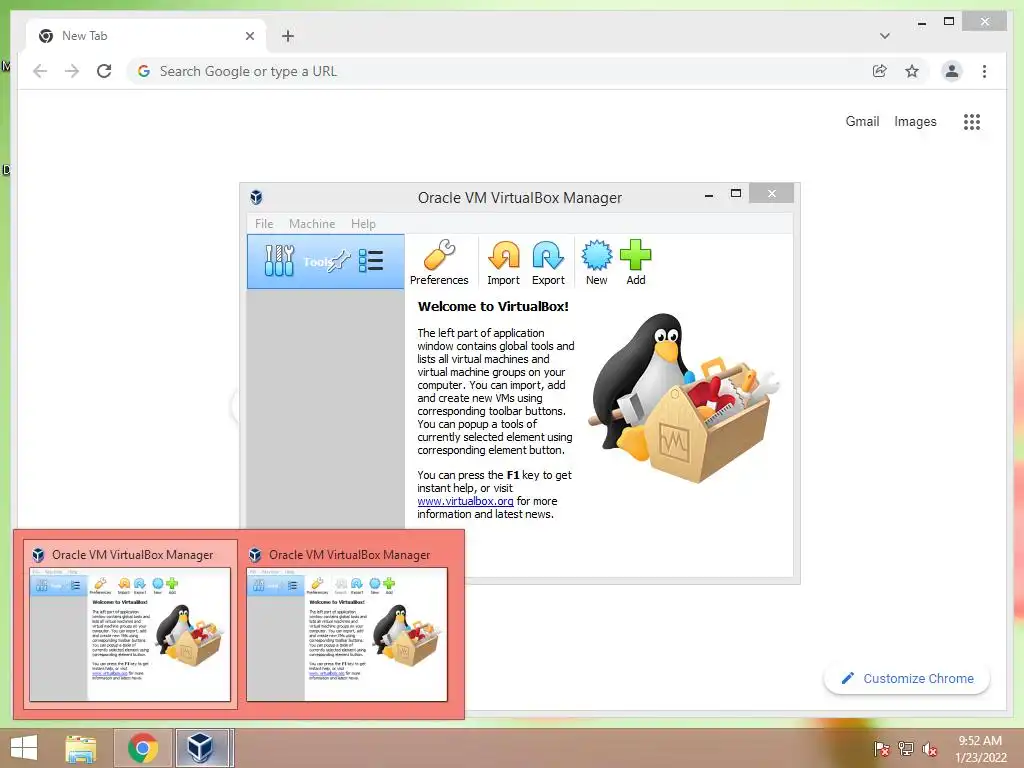Maximize the VirtualBox Manager window
The image size is (1024, 768).
736,193
